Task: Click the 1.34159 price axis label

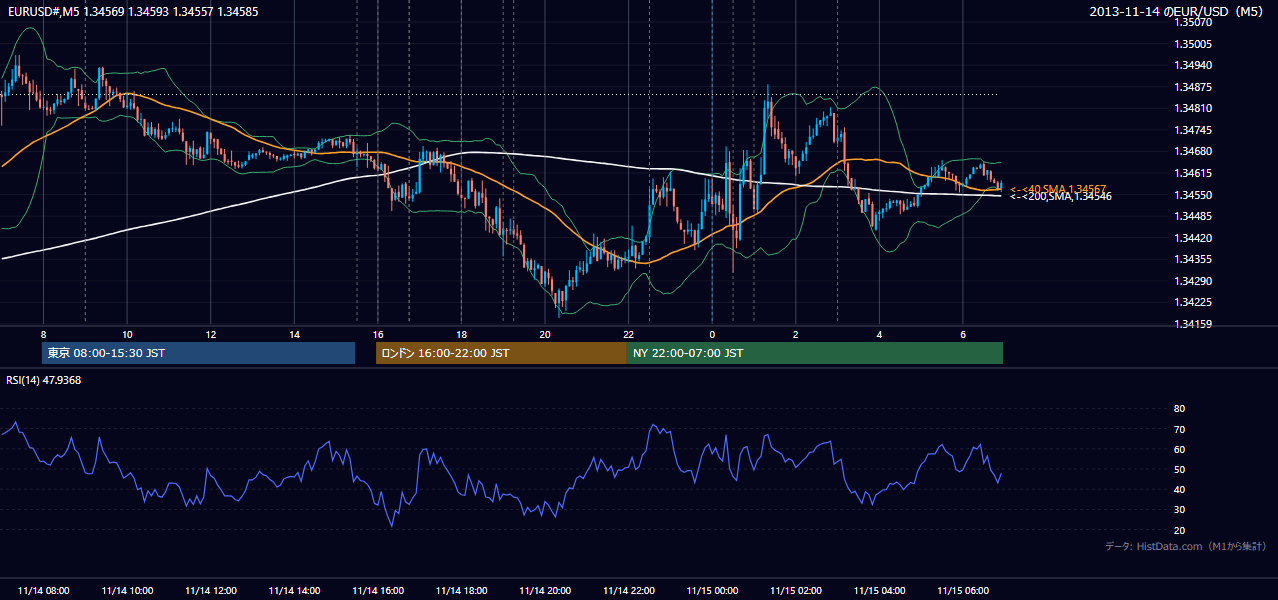Action: click(1192, 324)
